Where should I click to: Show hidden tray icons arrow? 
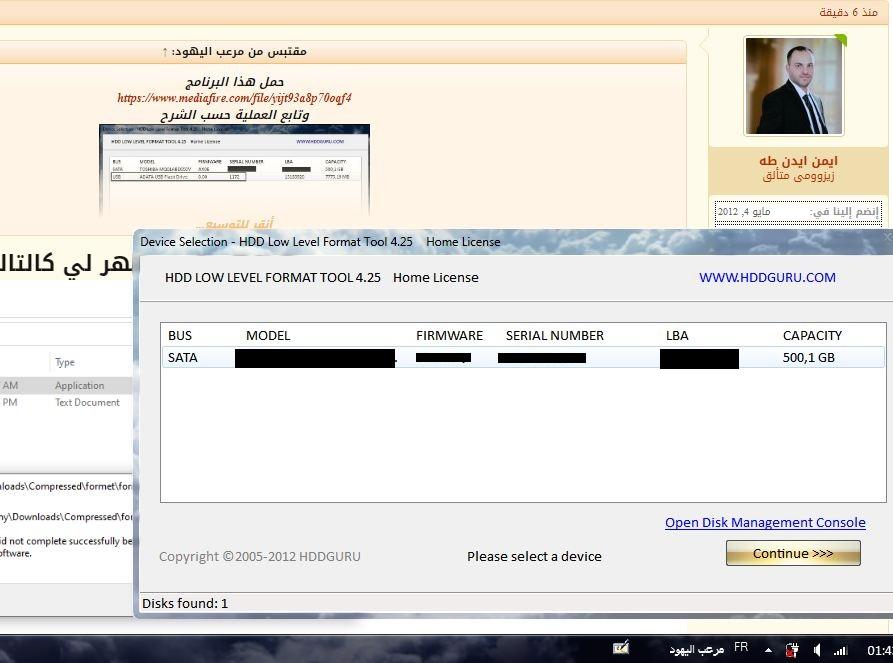tap(768, 649)
